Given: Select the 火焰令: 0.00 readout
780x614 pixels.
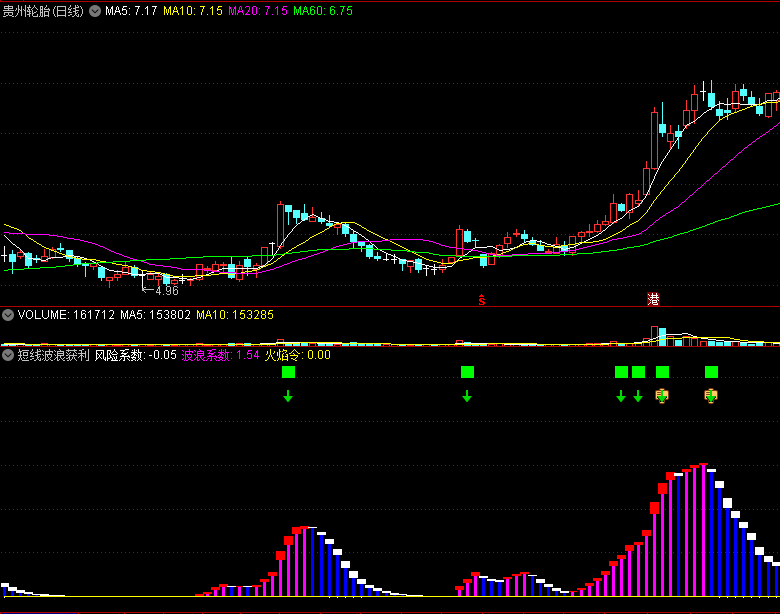Looking at the screenshot, I should click(297, 355).
